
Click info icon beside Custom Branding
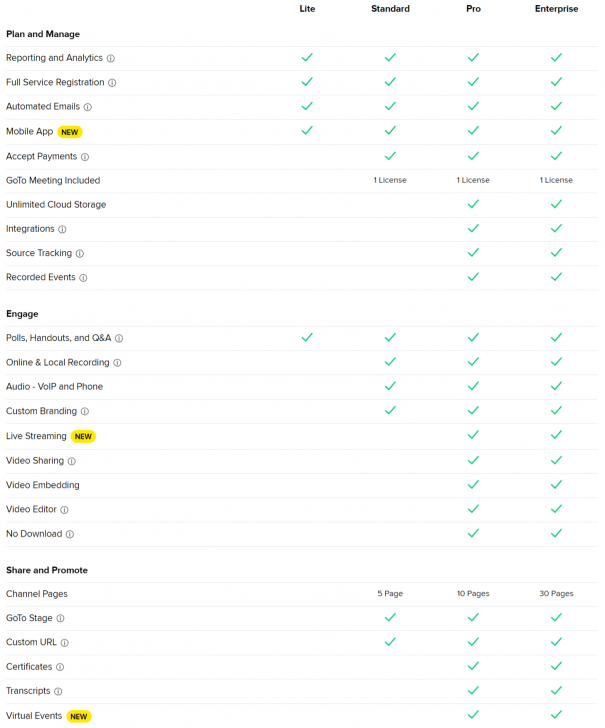85,411
